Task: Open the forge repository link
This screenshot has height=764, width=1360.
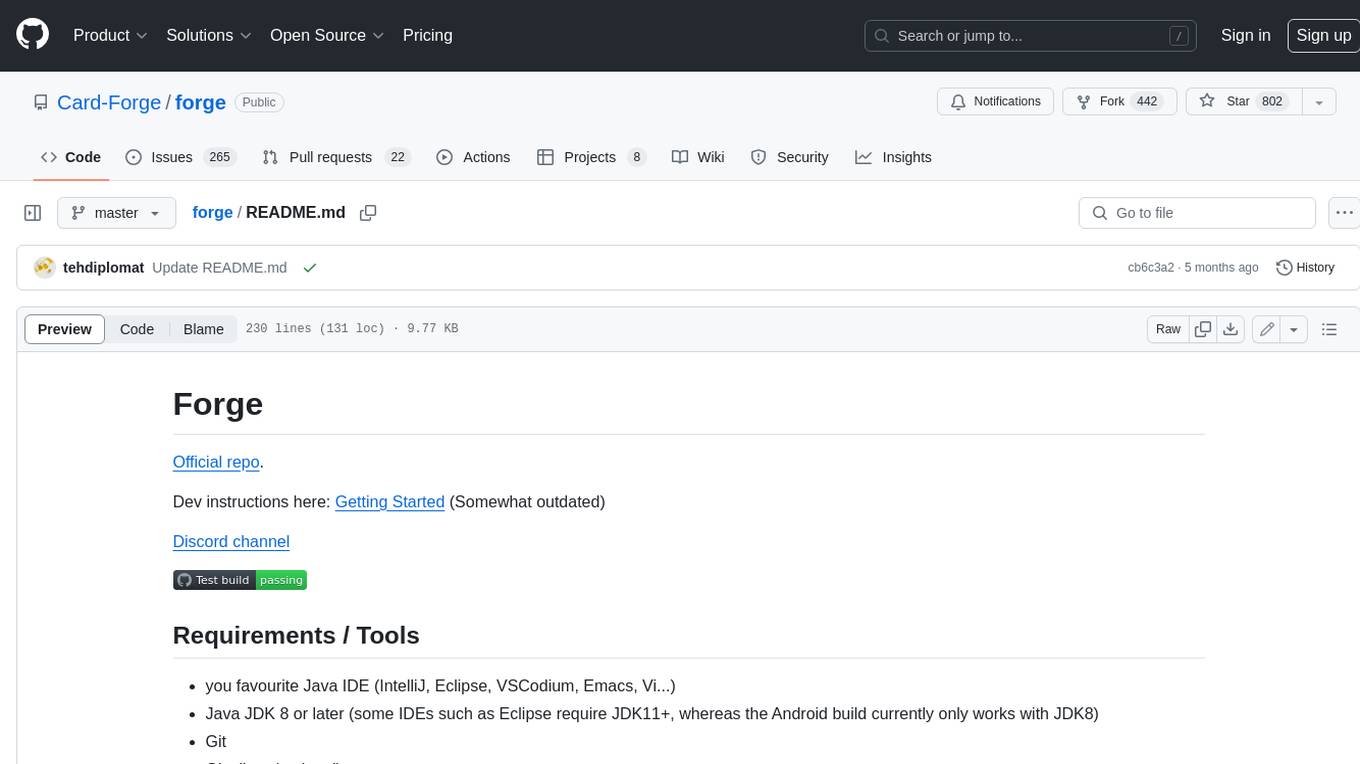Action: coord(200,102)
